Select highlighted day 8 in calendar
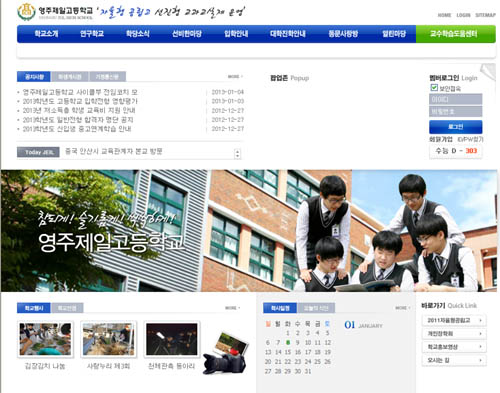500x393 pixels. 288,342
